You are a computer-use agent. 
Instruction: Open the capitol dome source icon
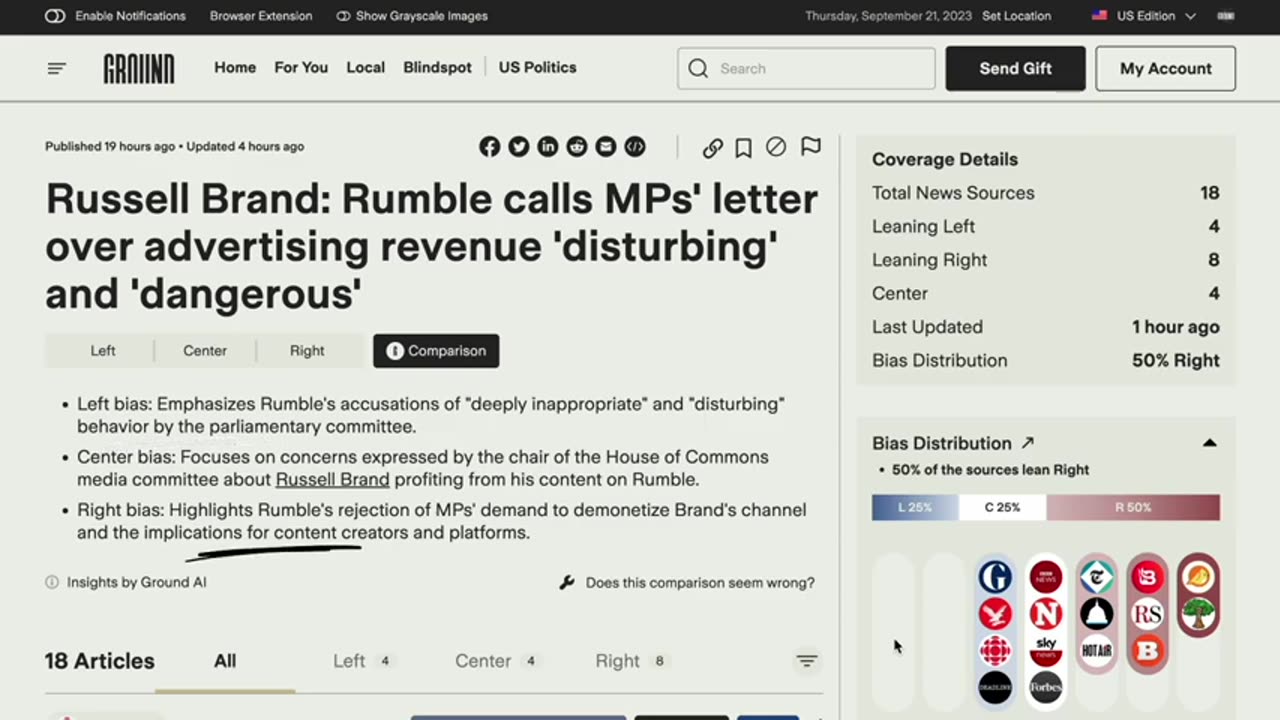[1097, 614]
